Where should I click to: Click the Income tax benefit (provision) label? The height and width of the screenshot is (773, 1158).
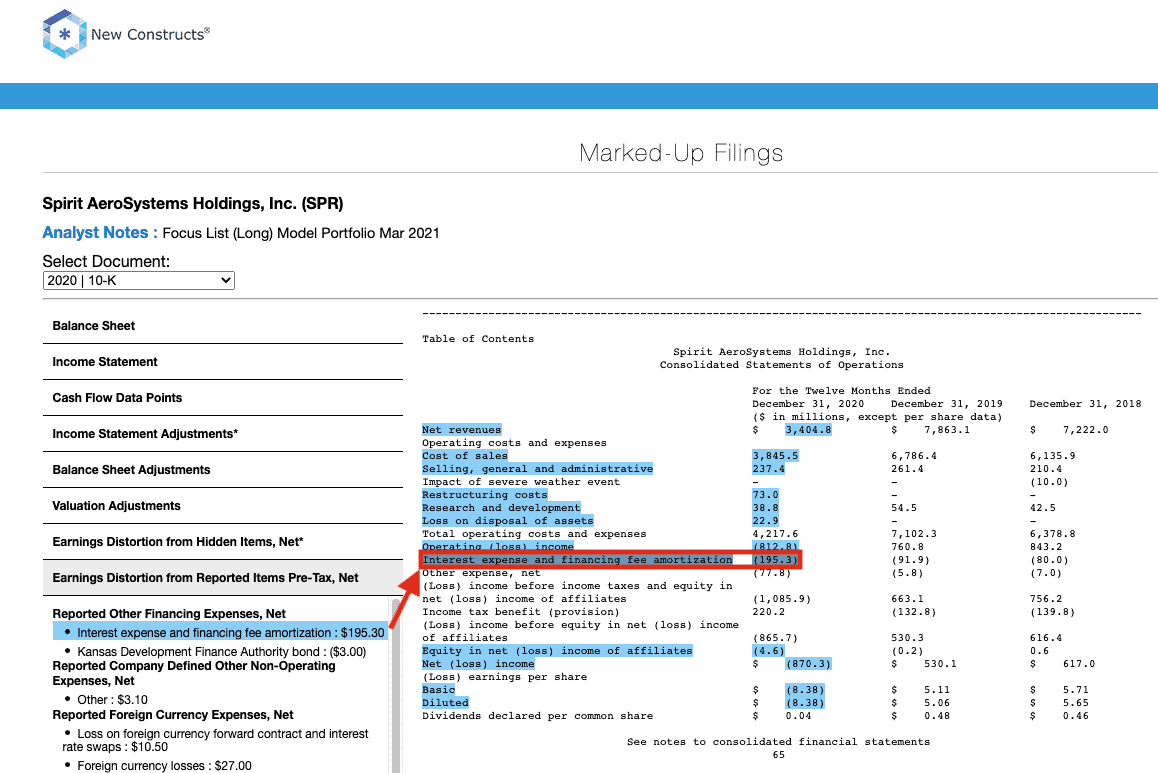coord(521,612)
